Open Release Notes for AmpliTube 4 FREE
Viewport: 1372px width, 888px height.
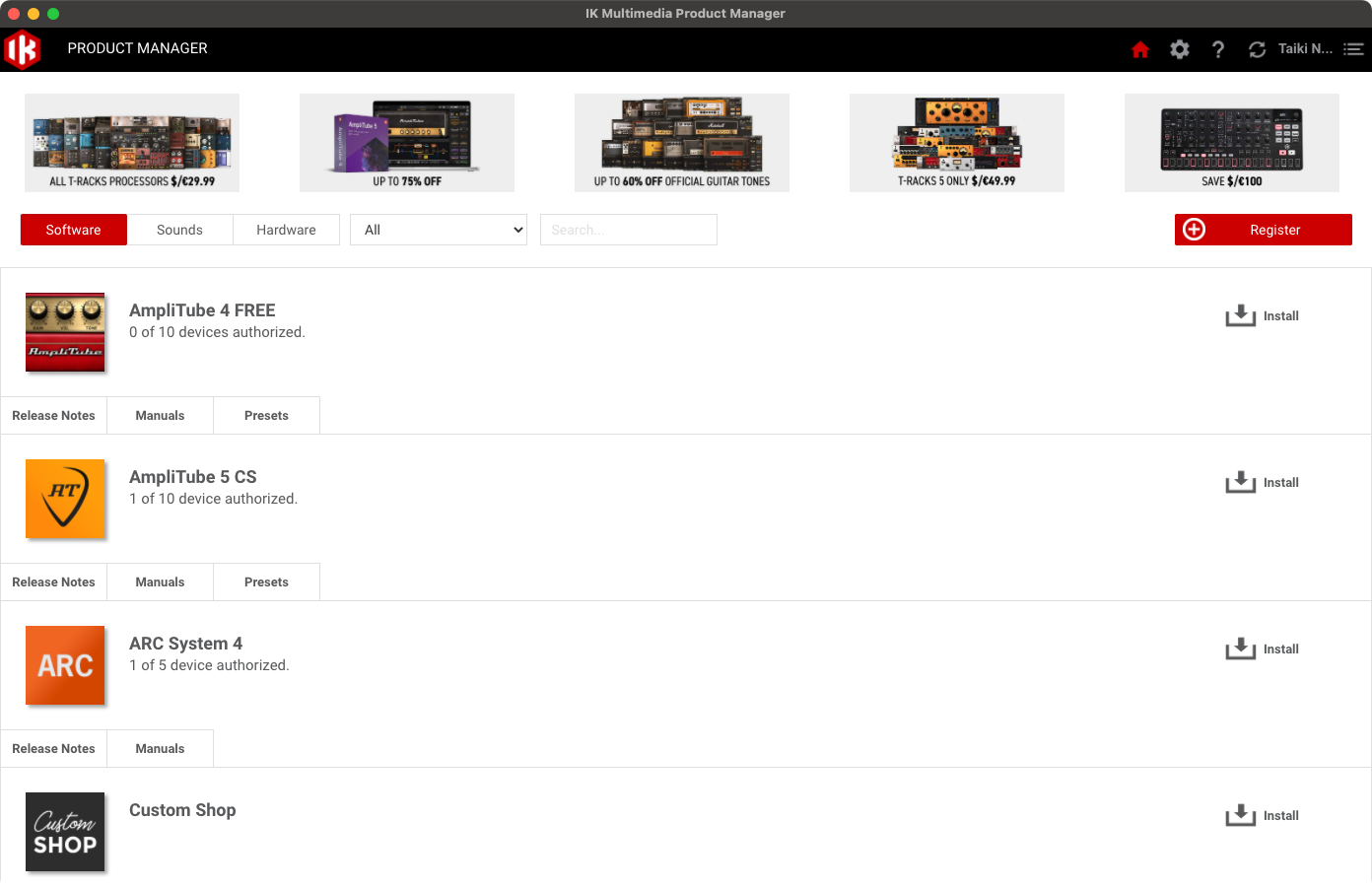[53, 416]
